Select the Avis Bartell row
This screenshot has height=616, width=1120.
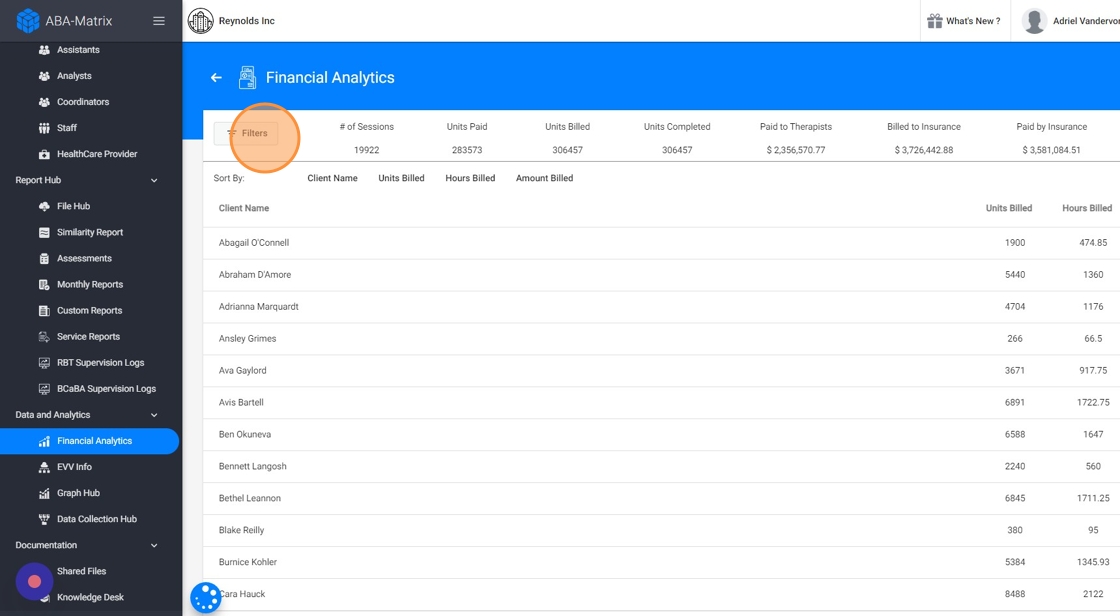click(661, 402)
